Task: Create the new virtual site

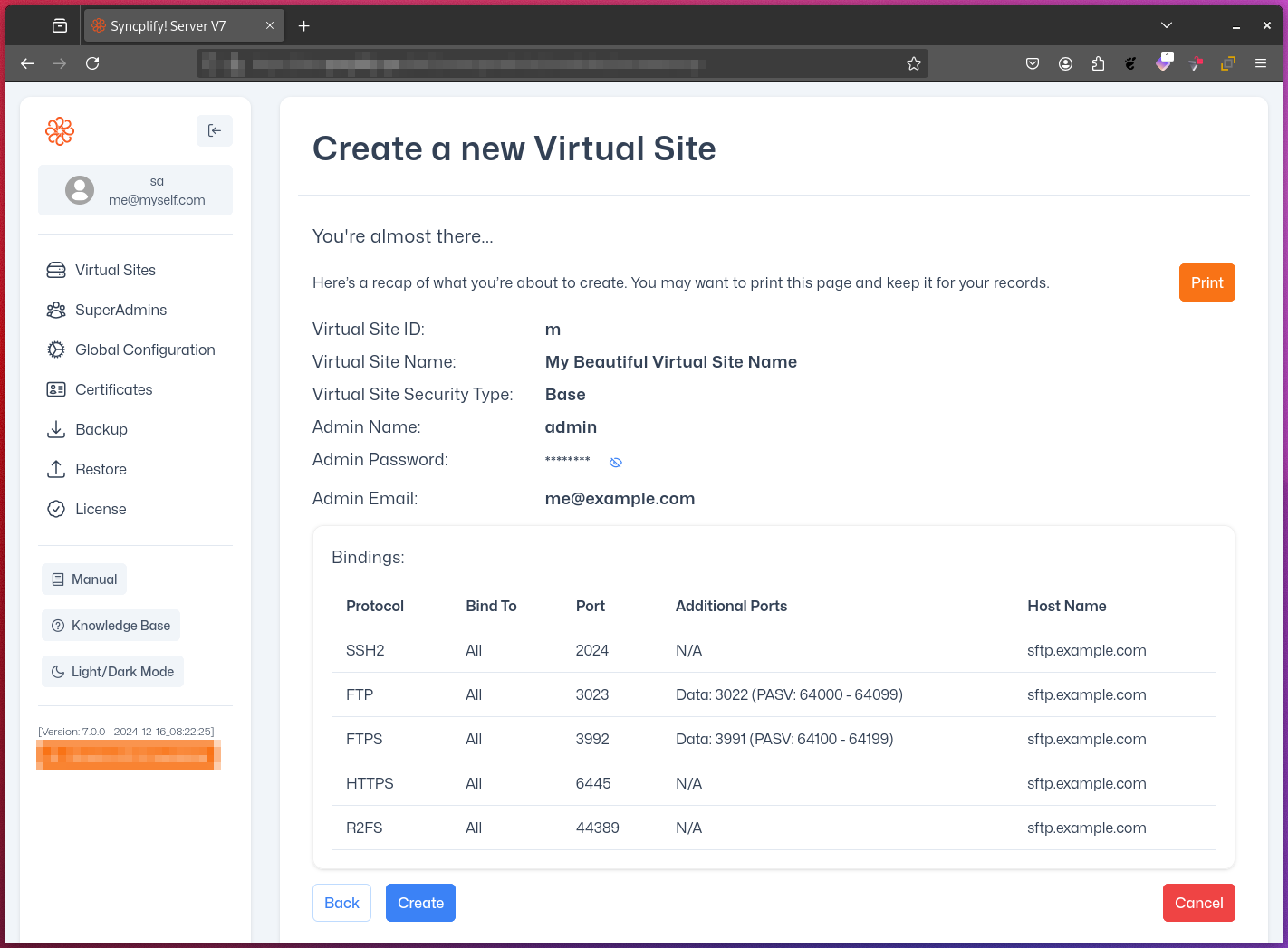Action: (420, 903)
